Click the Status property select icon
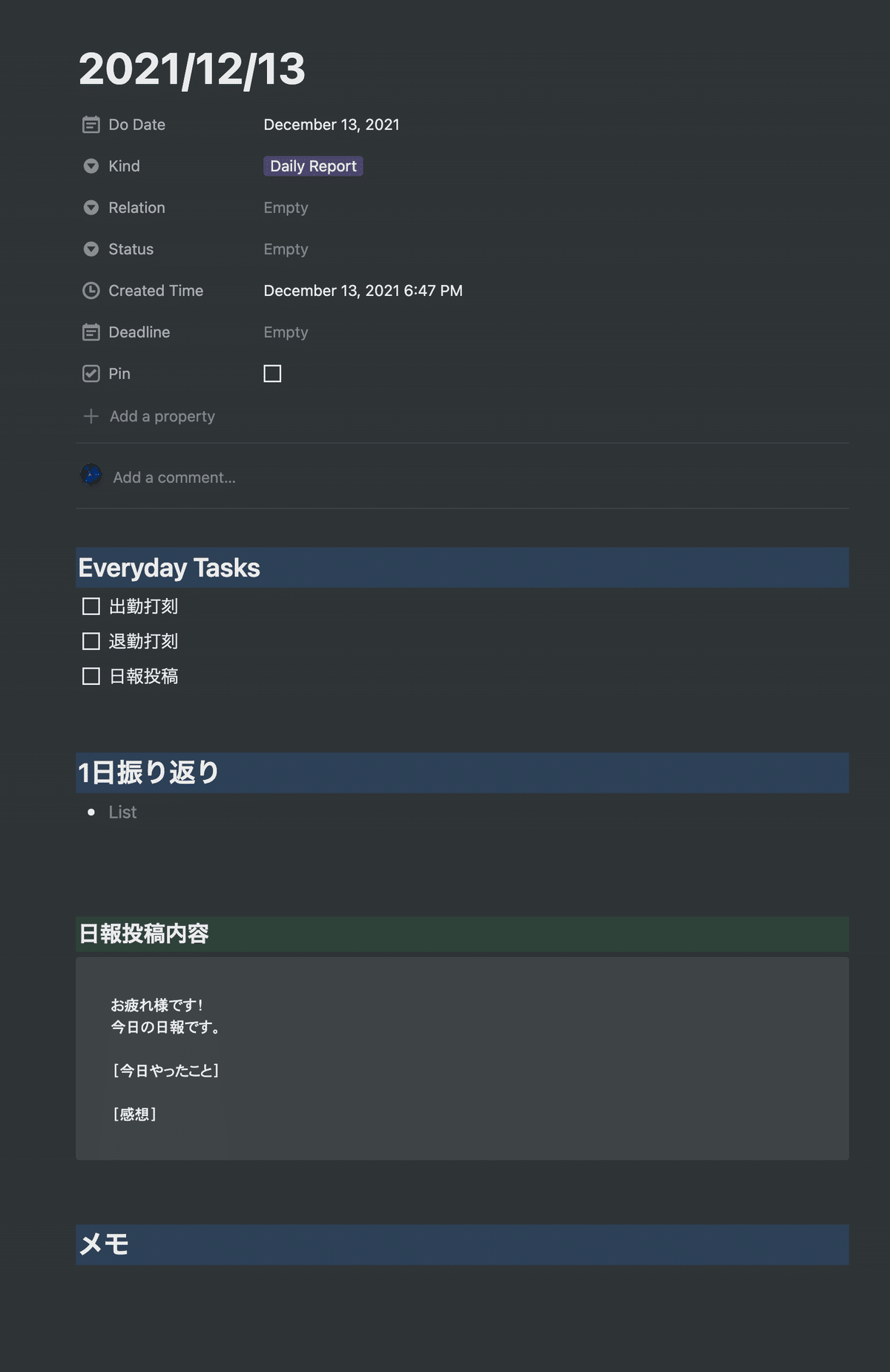The height and width of the screenshot is (1372, 890). click(90, 249)
